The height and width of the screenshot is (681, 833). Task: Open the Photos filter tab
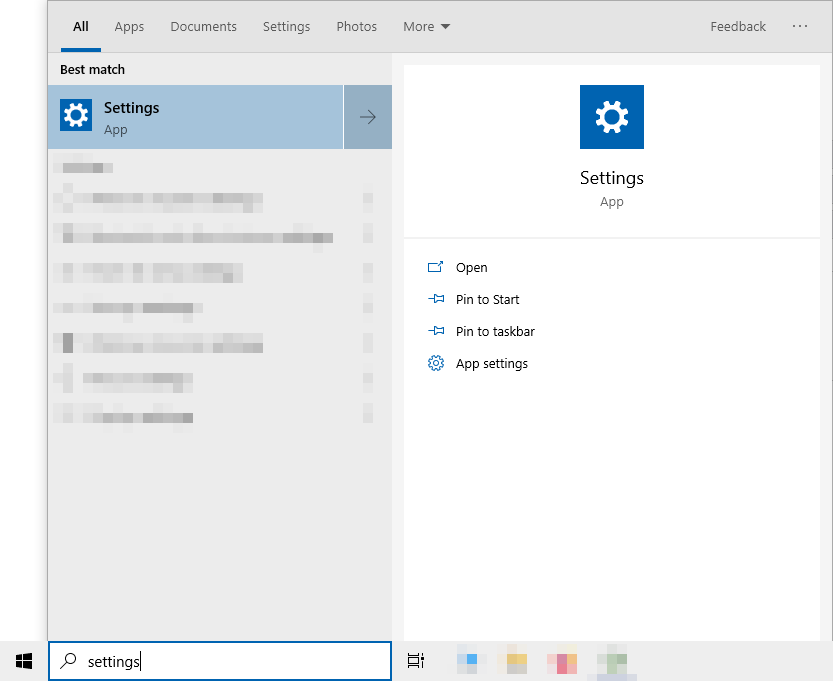pos(356,27)
